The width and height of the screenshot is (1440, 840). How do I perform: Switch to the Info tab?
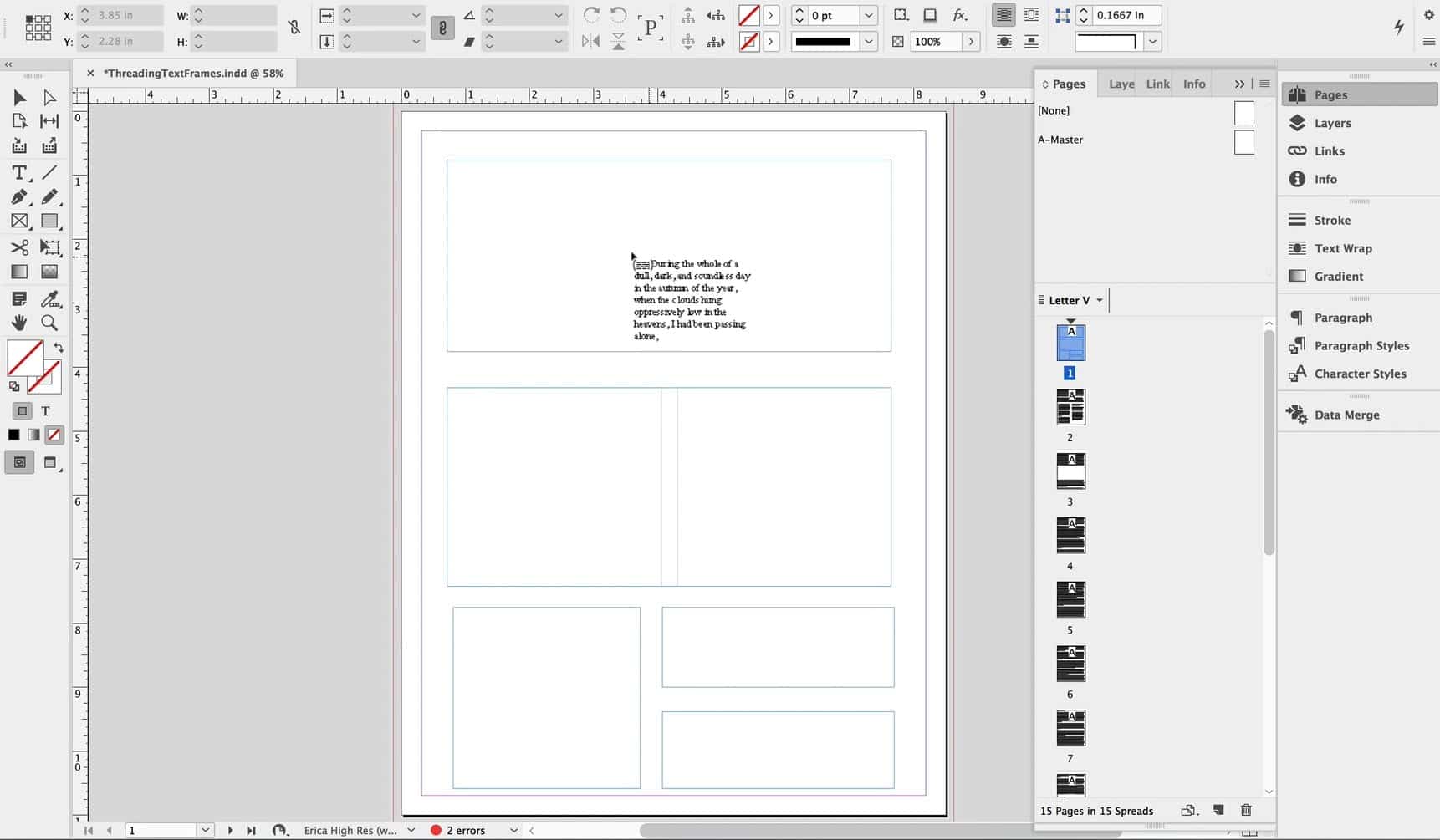tap(1193, 84)
